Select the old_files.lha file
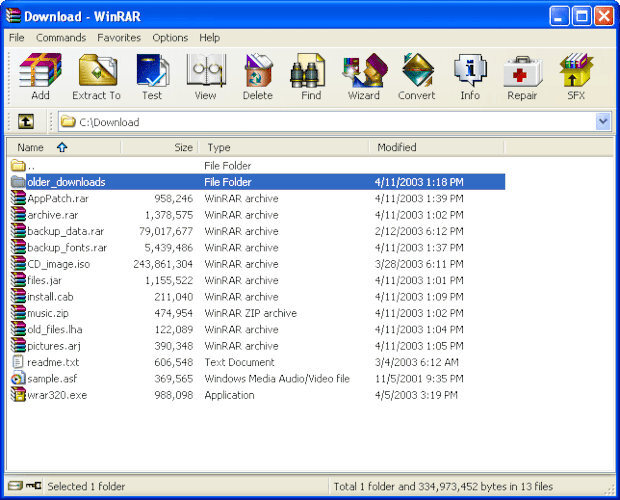This screenshot has width=620, height=500. click(x=55, y=329)
